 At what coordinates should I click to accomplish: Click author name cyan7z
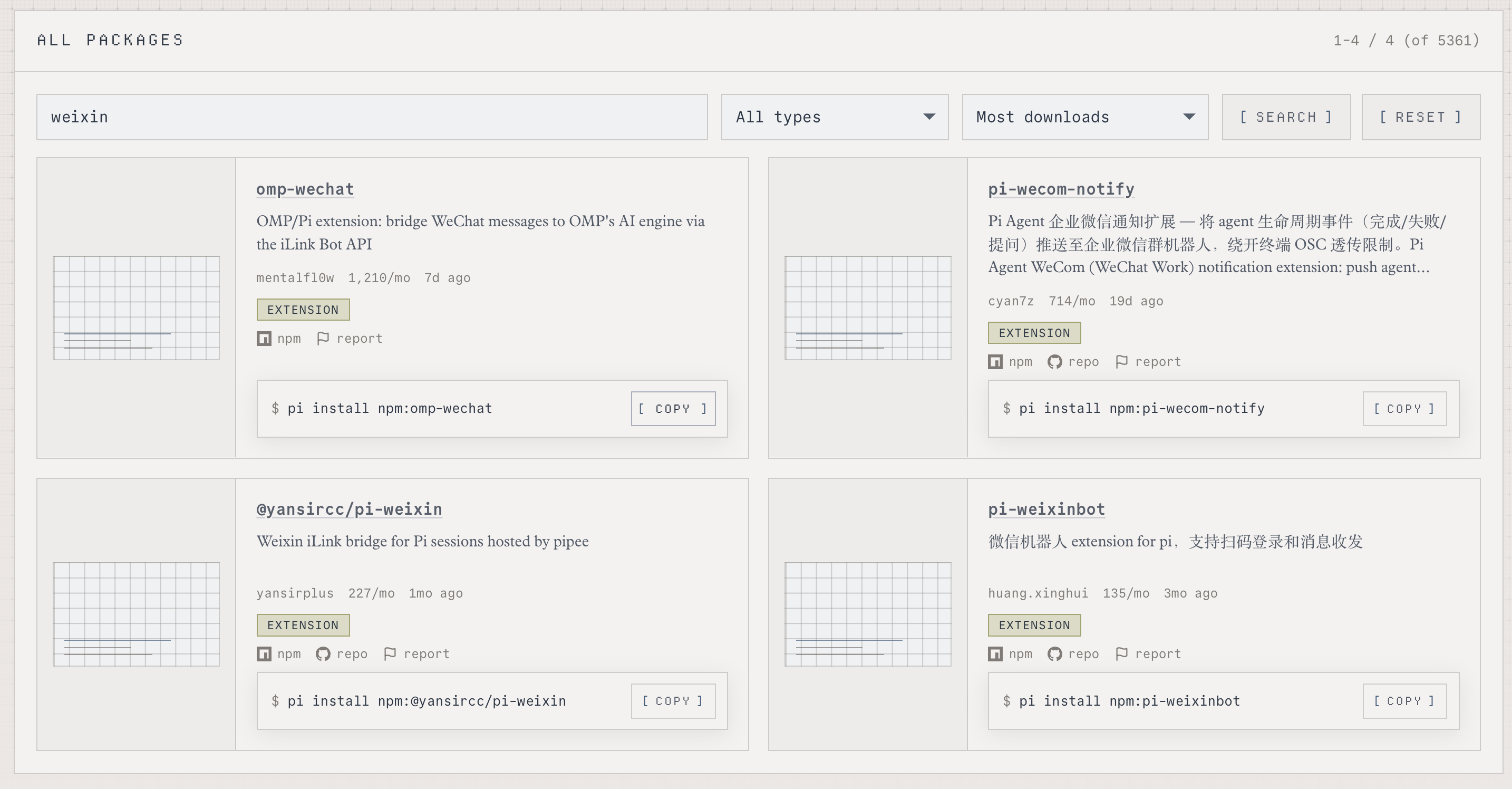coord(1011,301)
